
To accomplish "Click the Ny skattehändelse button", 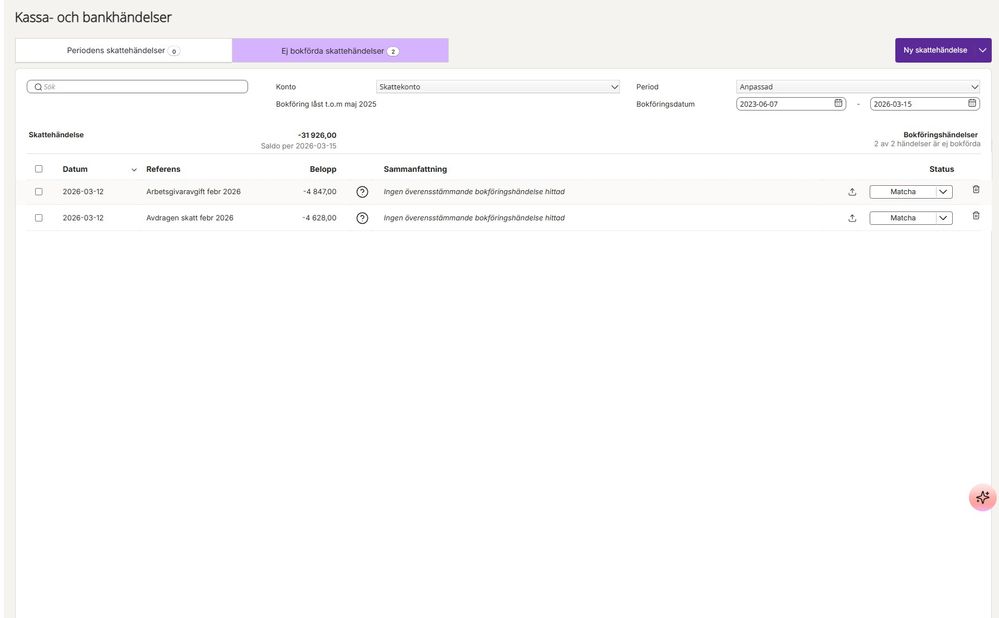I will pyautogui.click(x=935, y=50).
